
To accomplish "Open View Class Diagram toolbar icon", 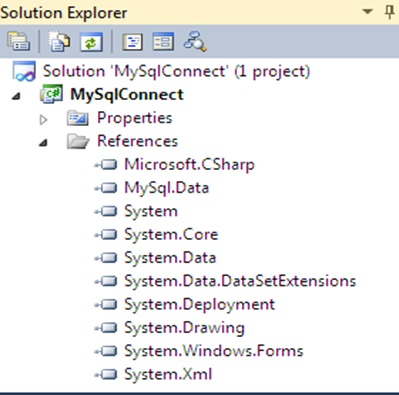I will pyautogui.click(x=195, y=42).
